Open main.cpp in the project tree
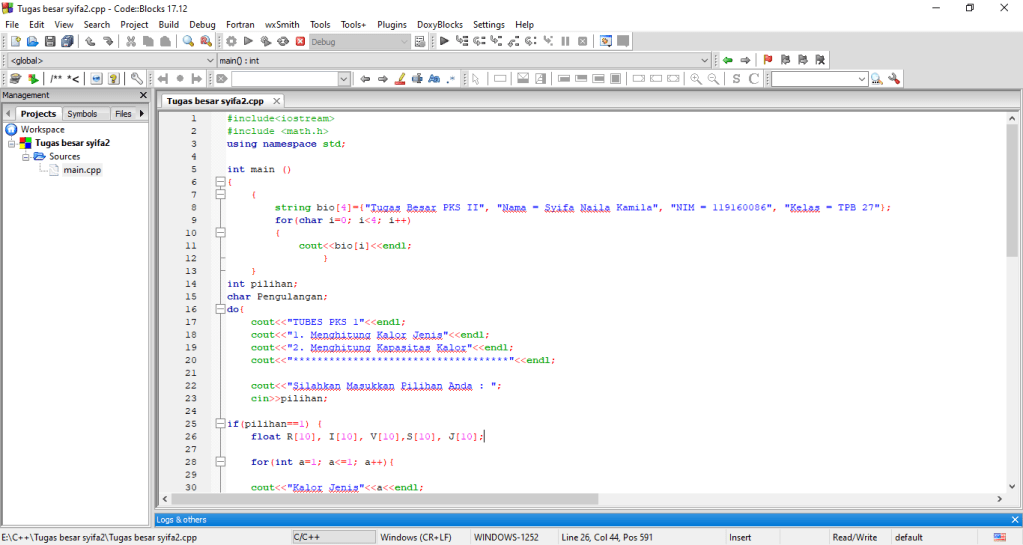 click(82, 170)
